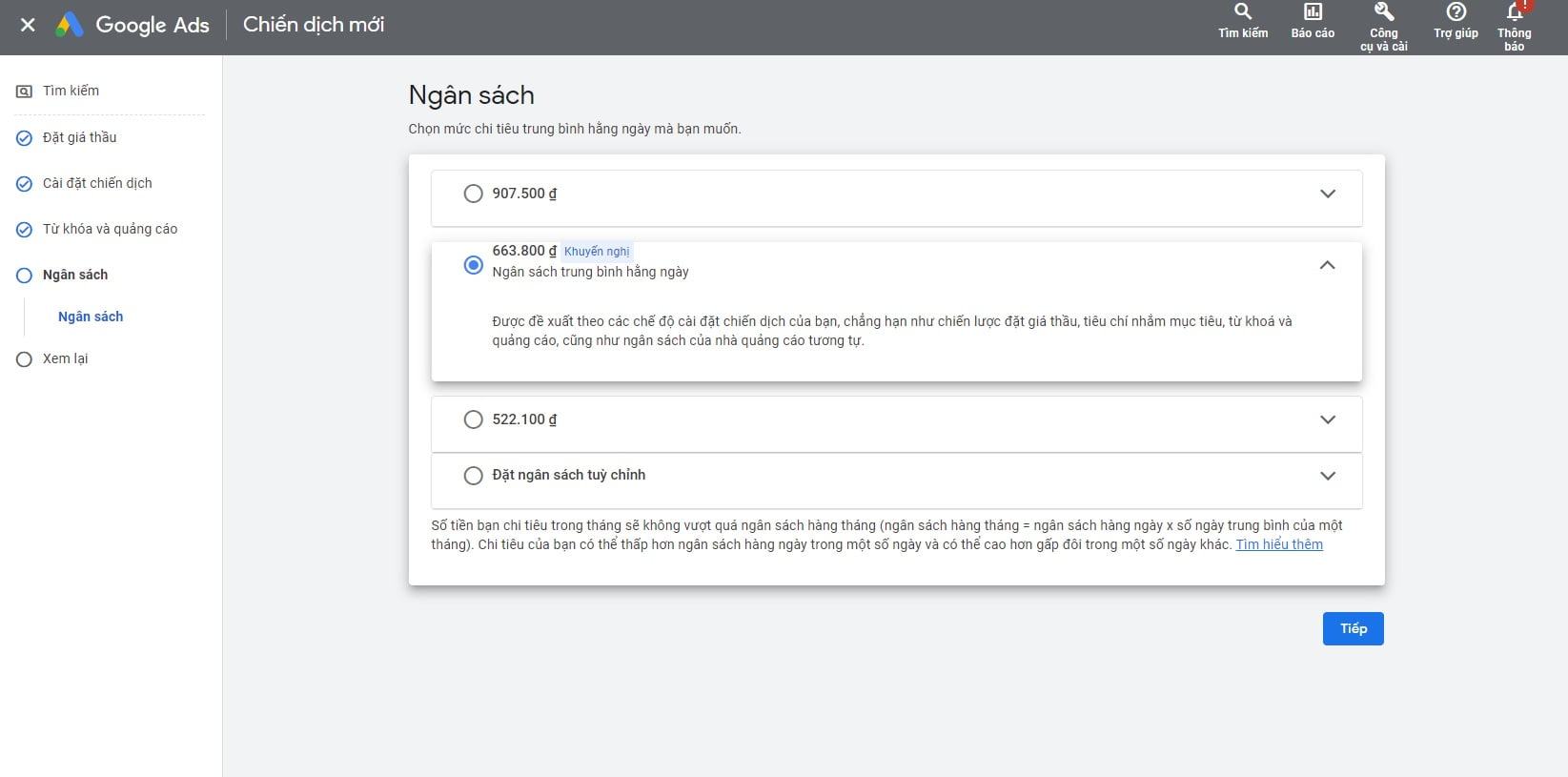Click the Tiếp next button

[x=1353, y=628]
